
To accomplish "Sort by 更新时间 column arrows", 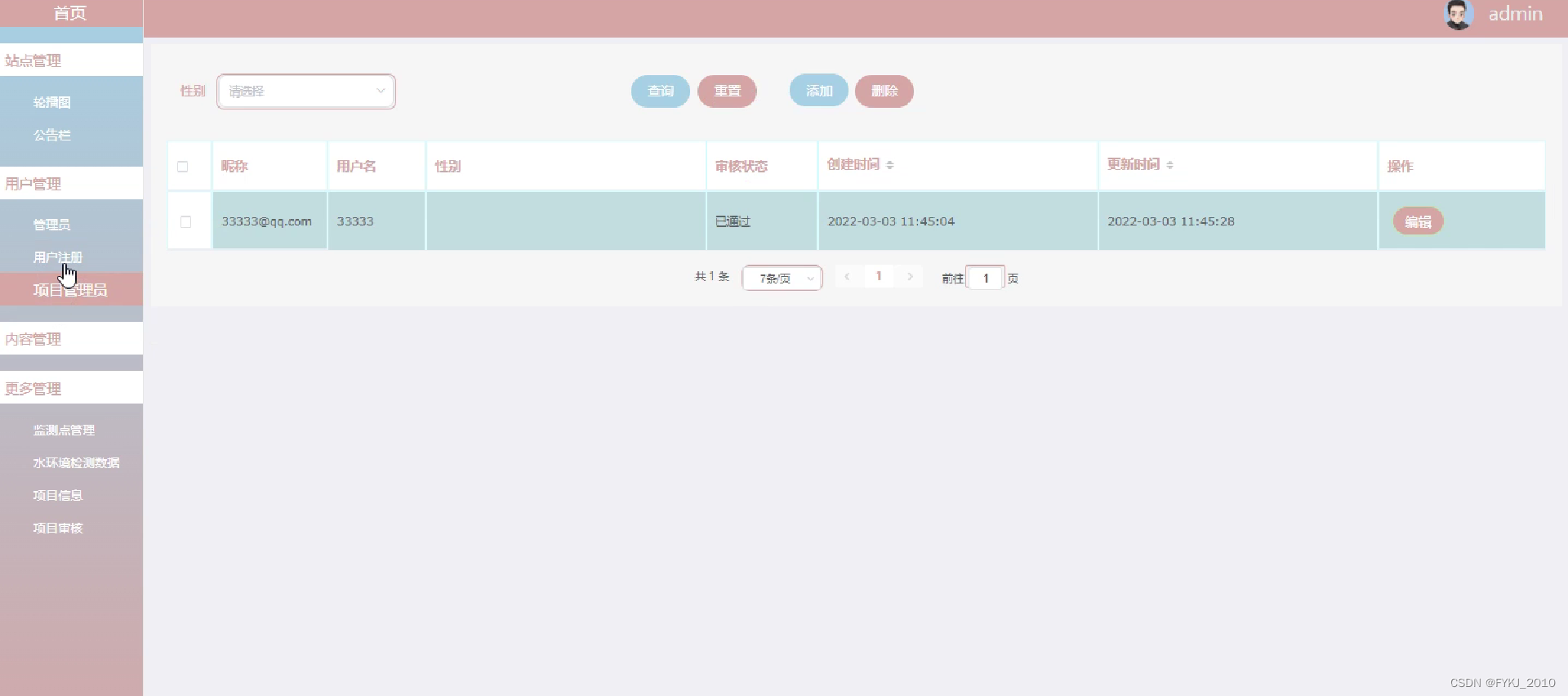I will click(x=1170, y=165).
